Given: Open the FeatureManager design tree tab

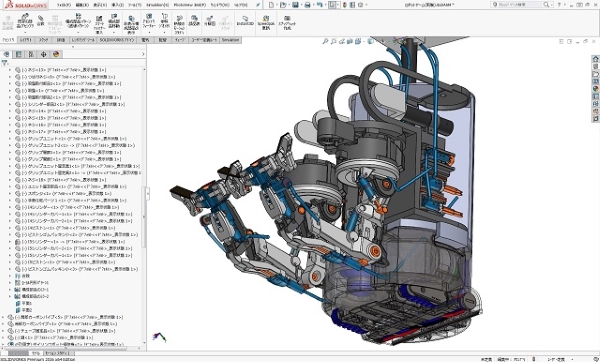Looking at the screenshot, I should [x=6, y=54].
